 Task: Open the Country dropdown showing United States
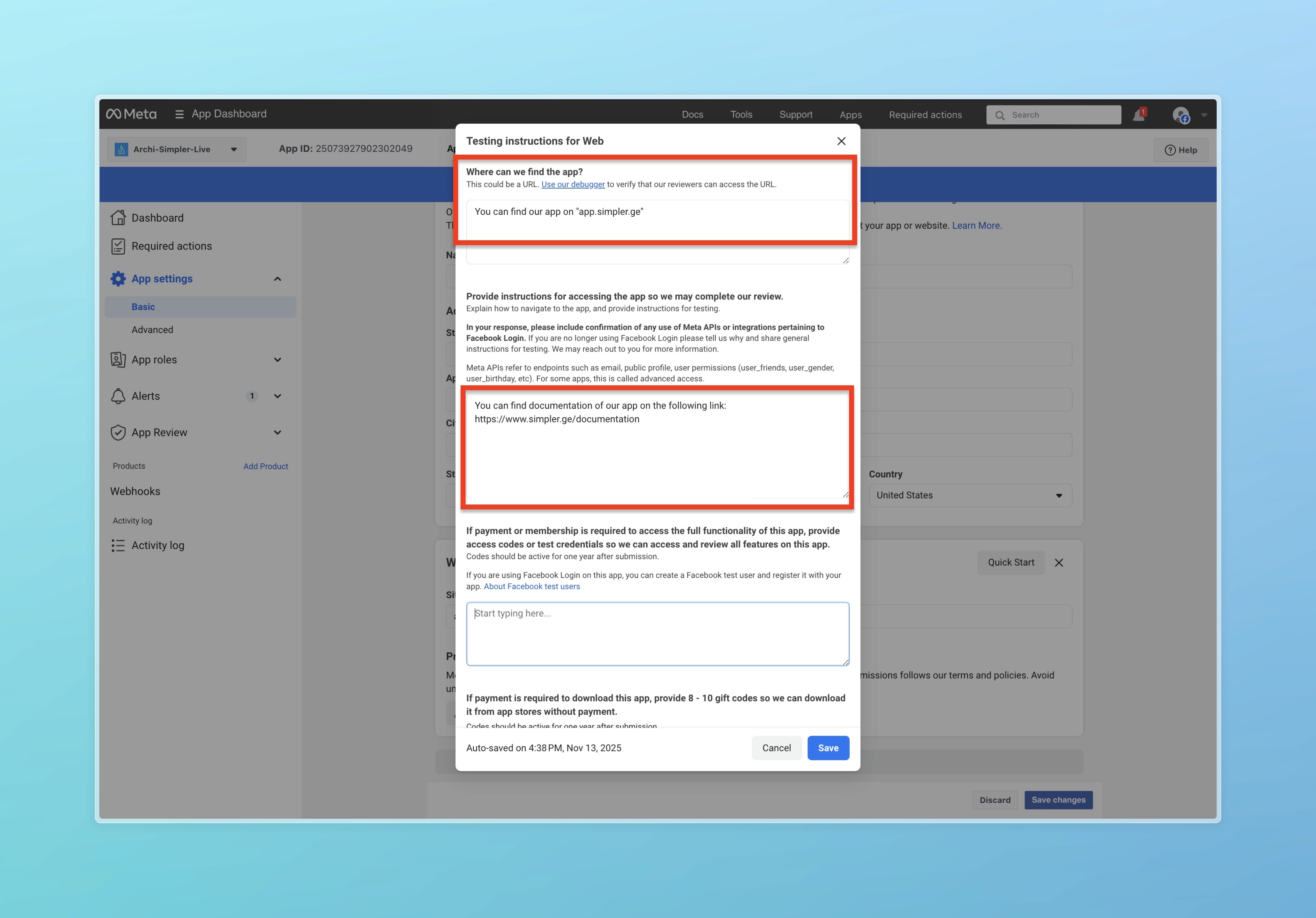tap(970, 496)
